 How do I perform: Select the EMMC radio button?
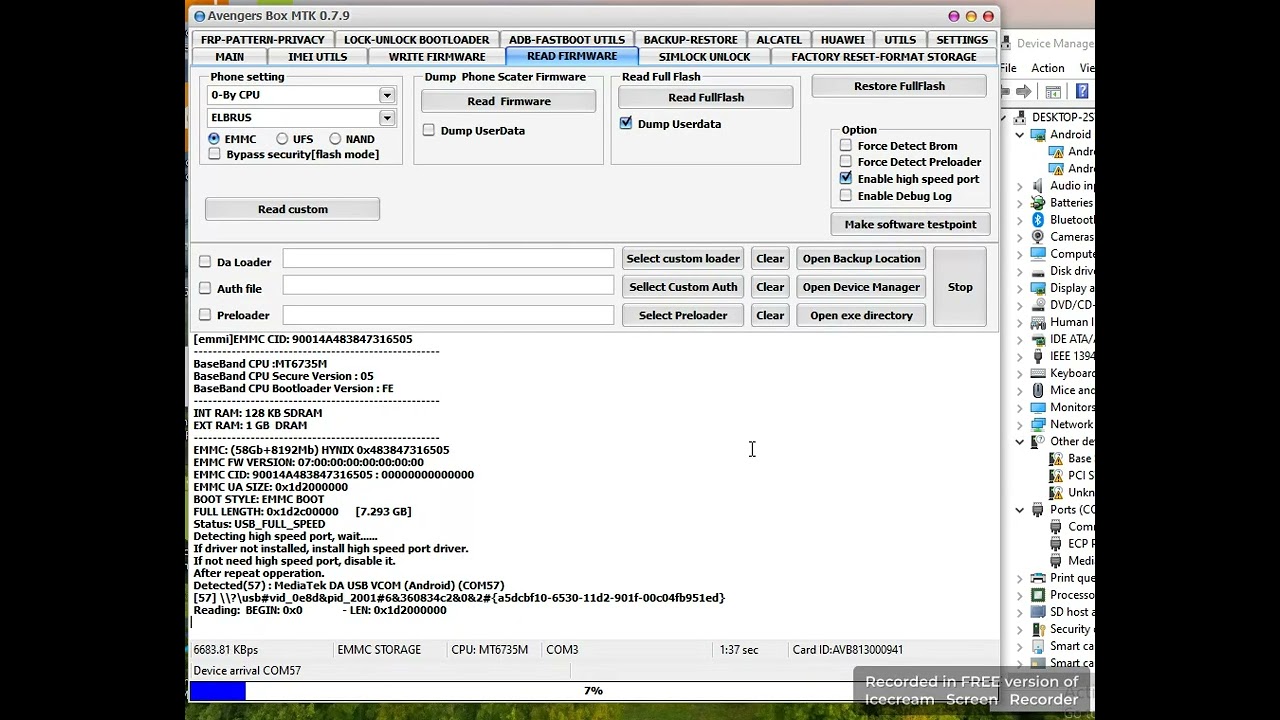pyautogui.click(x=214, y=139)
